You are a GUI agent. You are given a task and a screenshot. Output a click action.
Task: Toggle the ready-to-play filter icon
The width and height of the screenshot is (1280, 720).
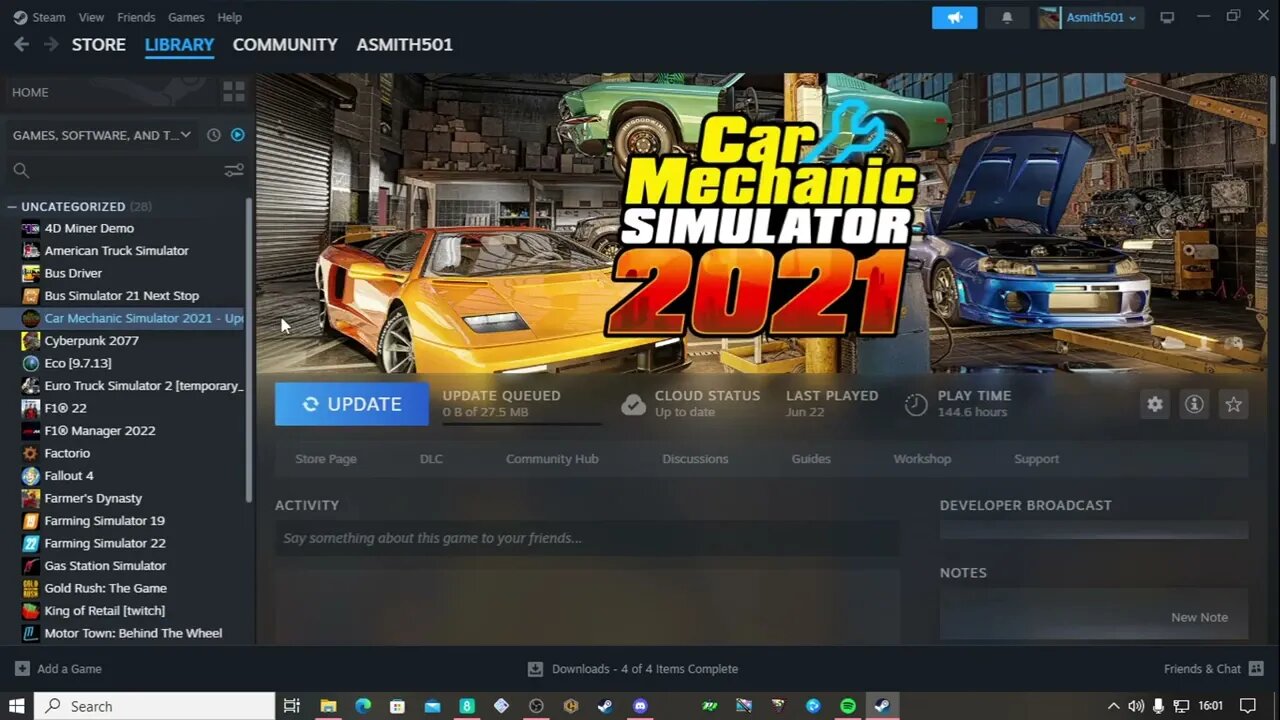point(237,135)
